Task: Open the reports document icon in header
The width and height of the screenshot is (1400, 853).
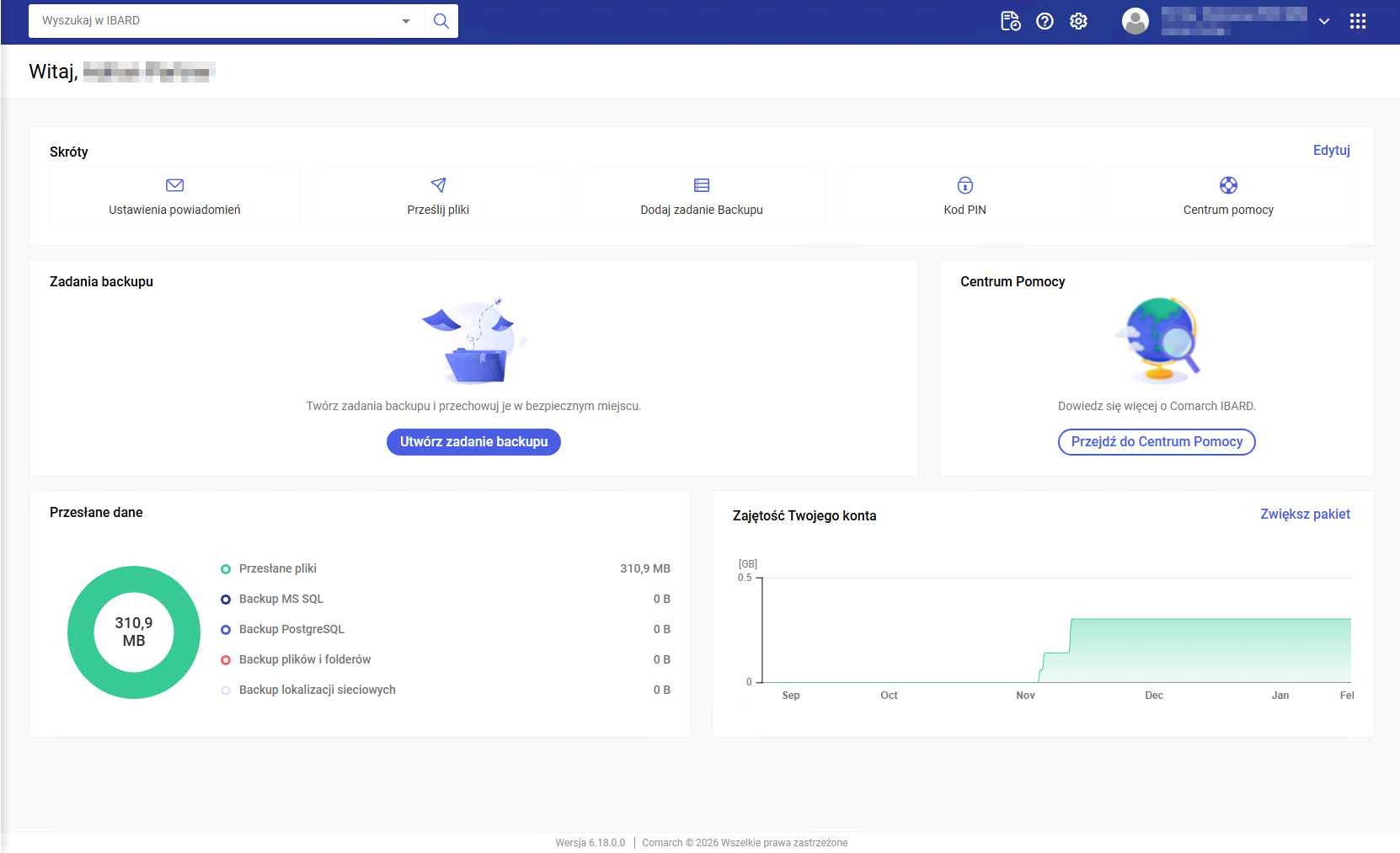Action: pyautogui.click(x=1010, y=21)
